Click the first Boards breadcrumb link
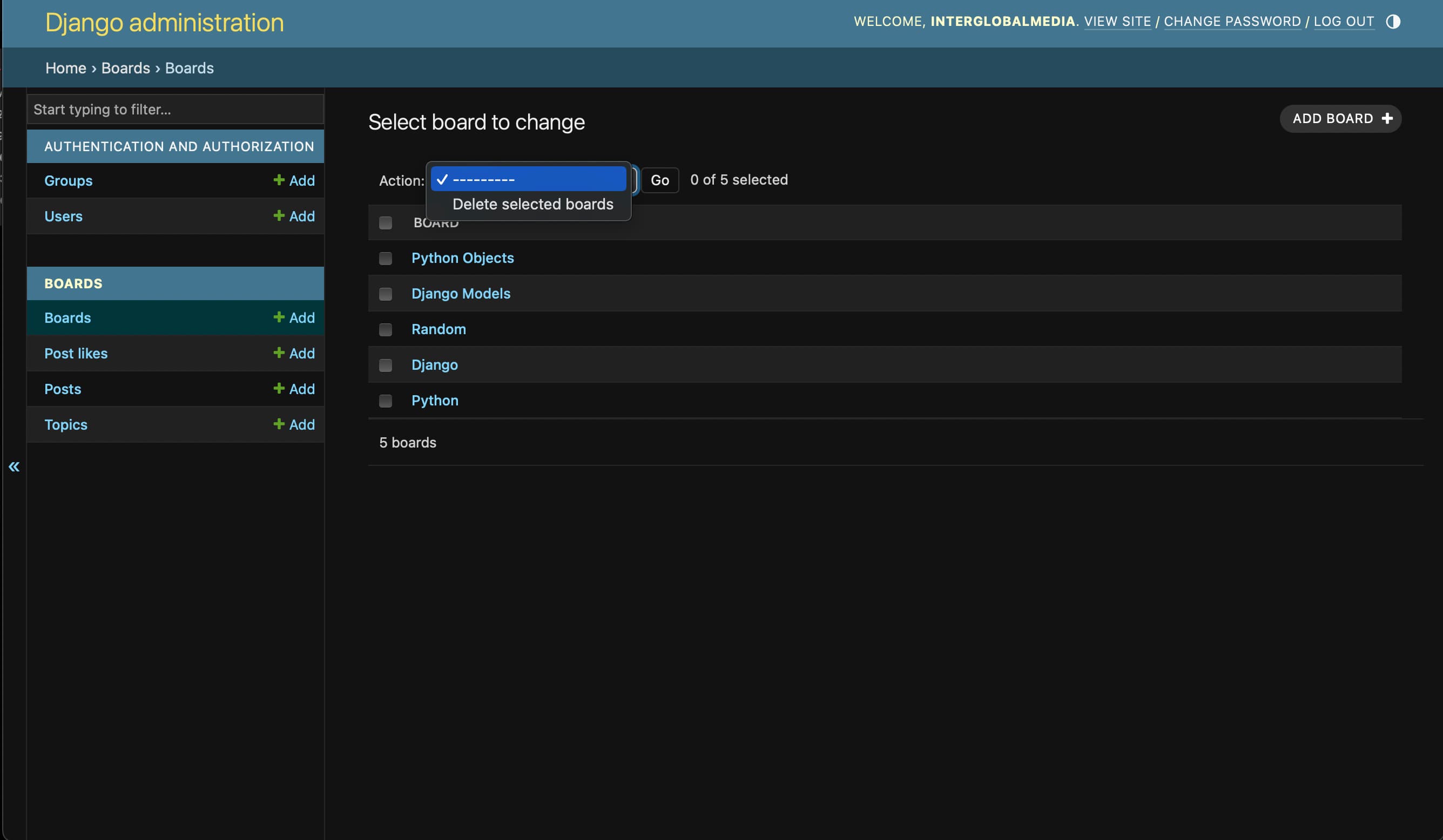 coord(125,67)
